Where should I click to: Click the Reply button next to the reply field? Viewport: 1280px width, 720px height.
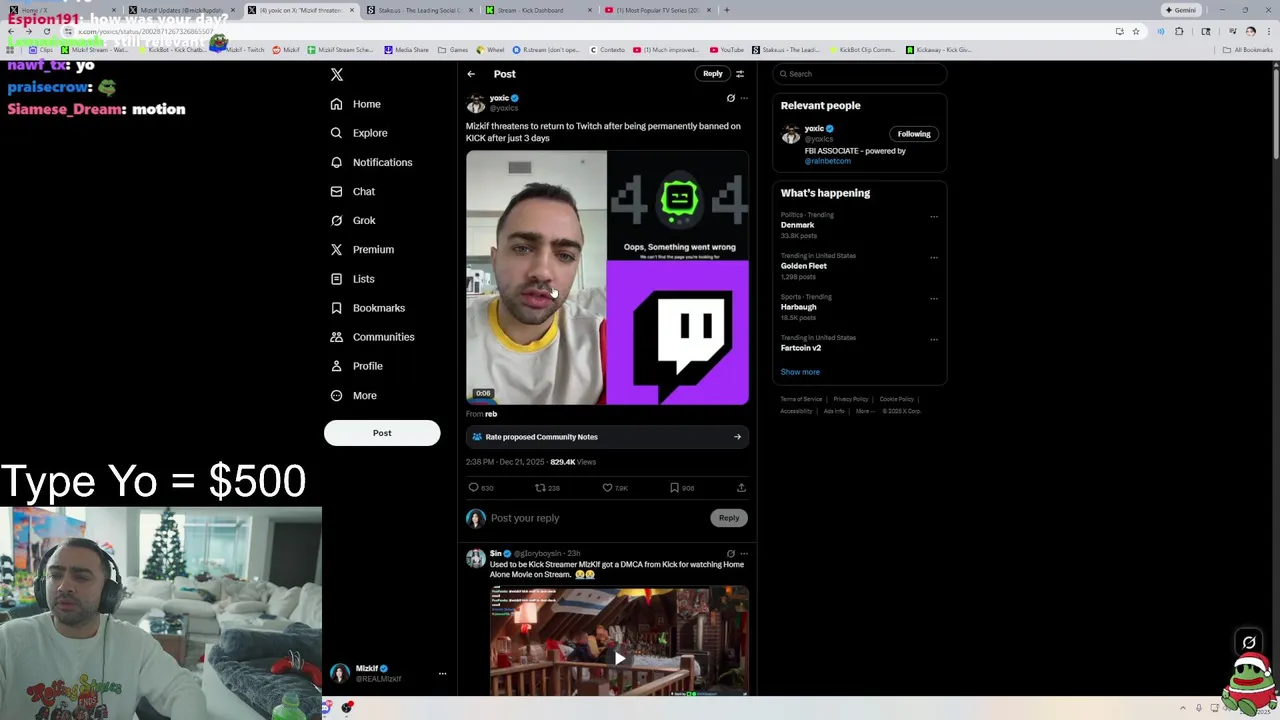click(729, 518)
